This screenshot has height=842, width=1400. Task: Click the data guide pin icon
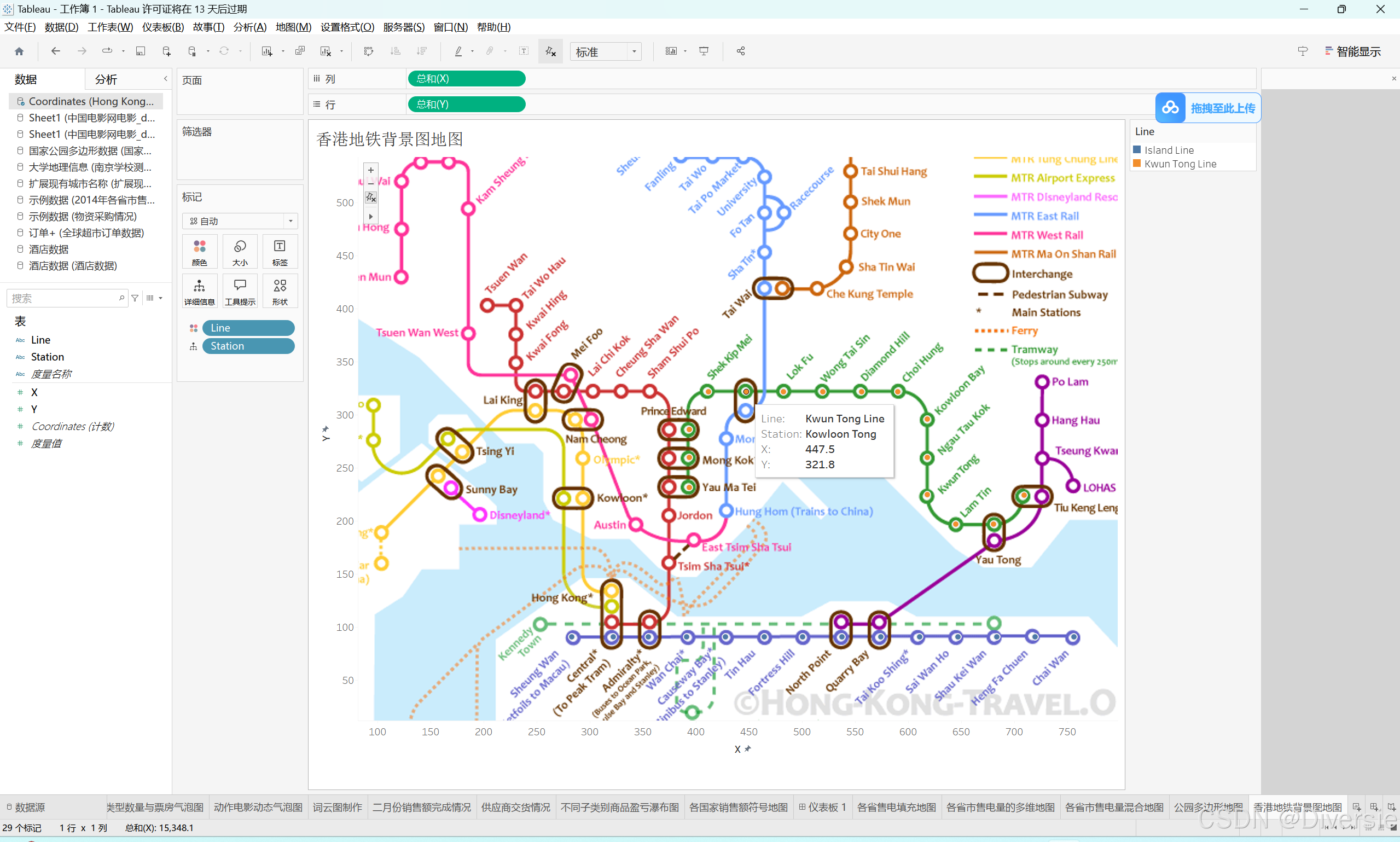click(x=1303, y=51)
